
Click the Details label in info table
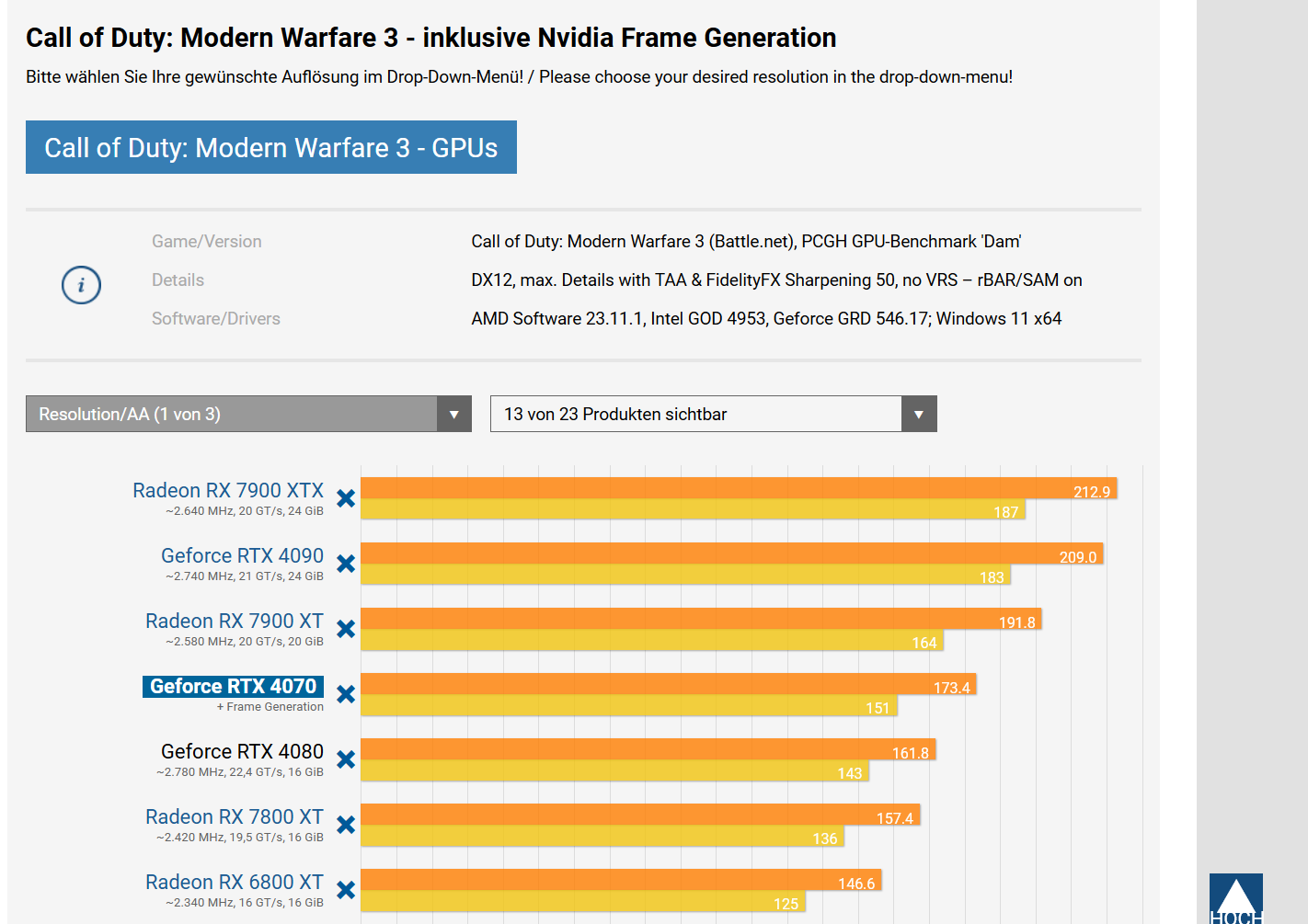[x=178, y=279]
